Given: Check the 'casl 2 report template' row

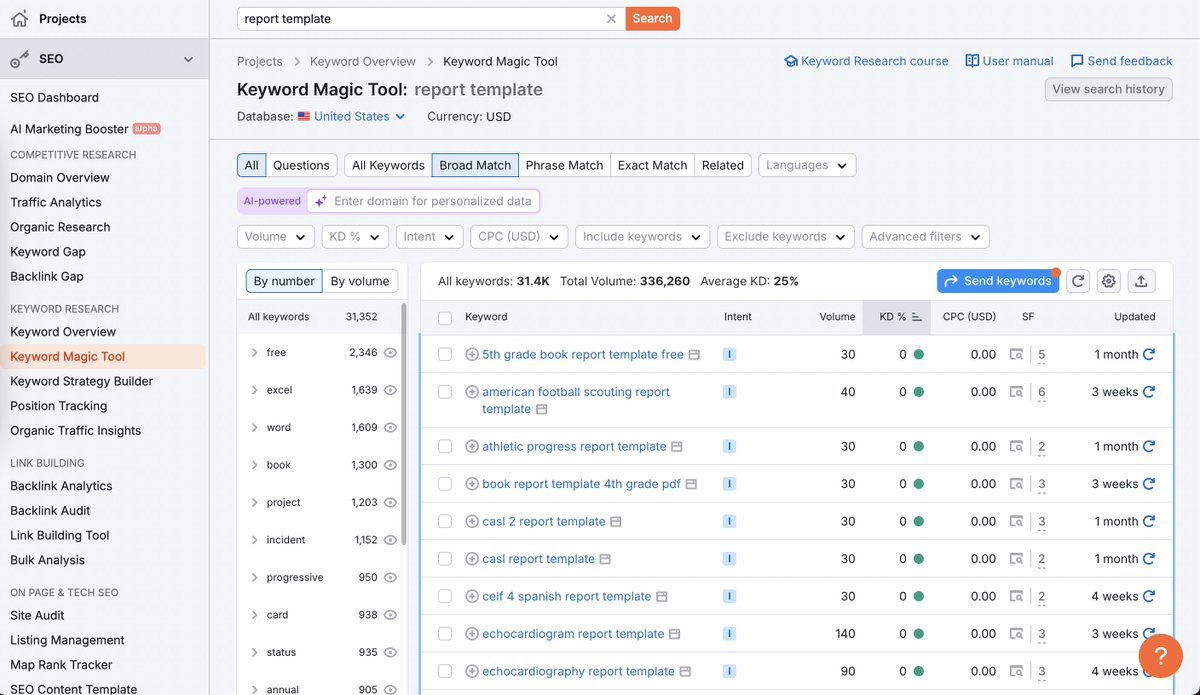Looking at the screenshot, I should tap(445, 521).
